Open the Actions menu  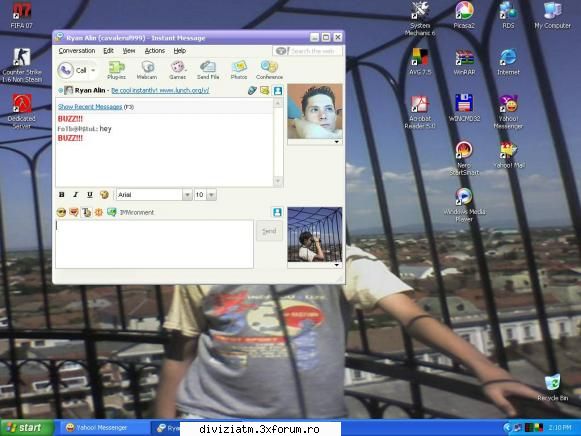(x=155, y=51)
